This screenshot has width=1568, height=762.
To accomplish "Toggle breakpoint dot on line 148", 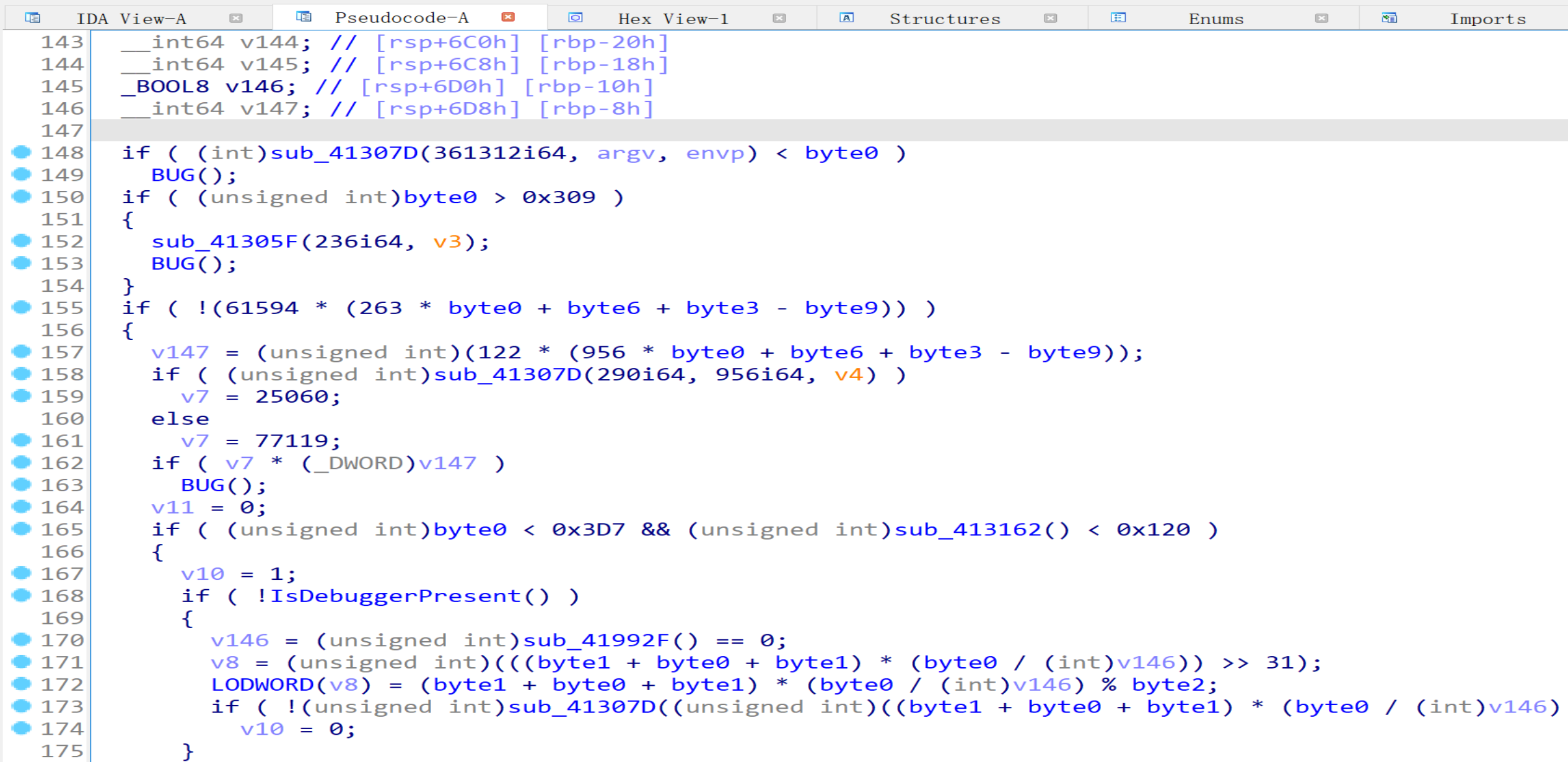I will [x=22, y=152].
